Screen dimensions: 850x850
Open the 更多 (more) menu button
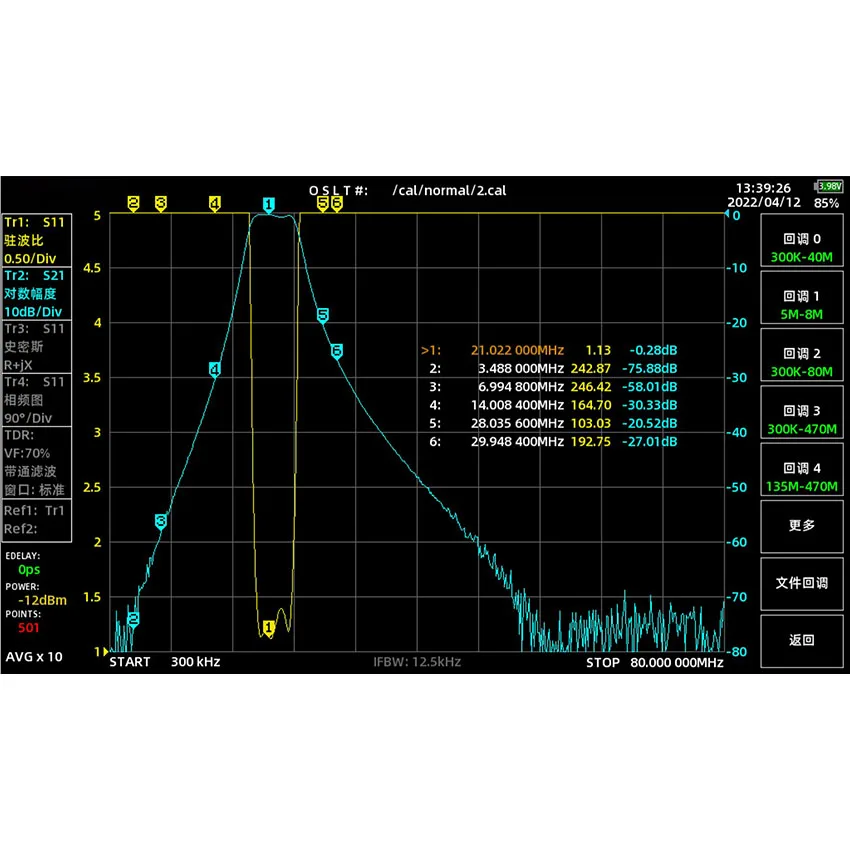click(802, 526)
